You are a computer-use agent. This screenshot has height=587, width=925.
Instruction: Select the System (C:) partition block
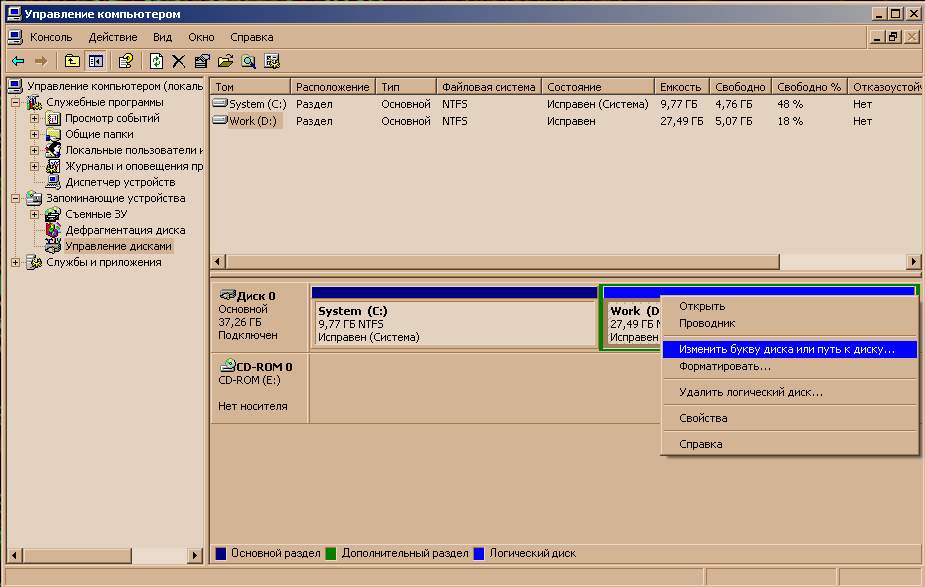[454, 323]
